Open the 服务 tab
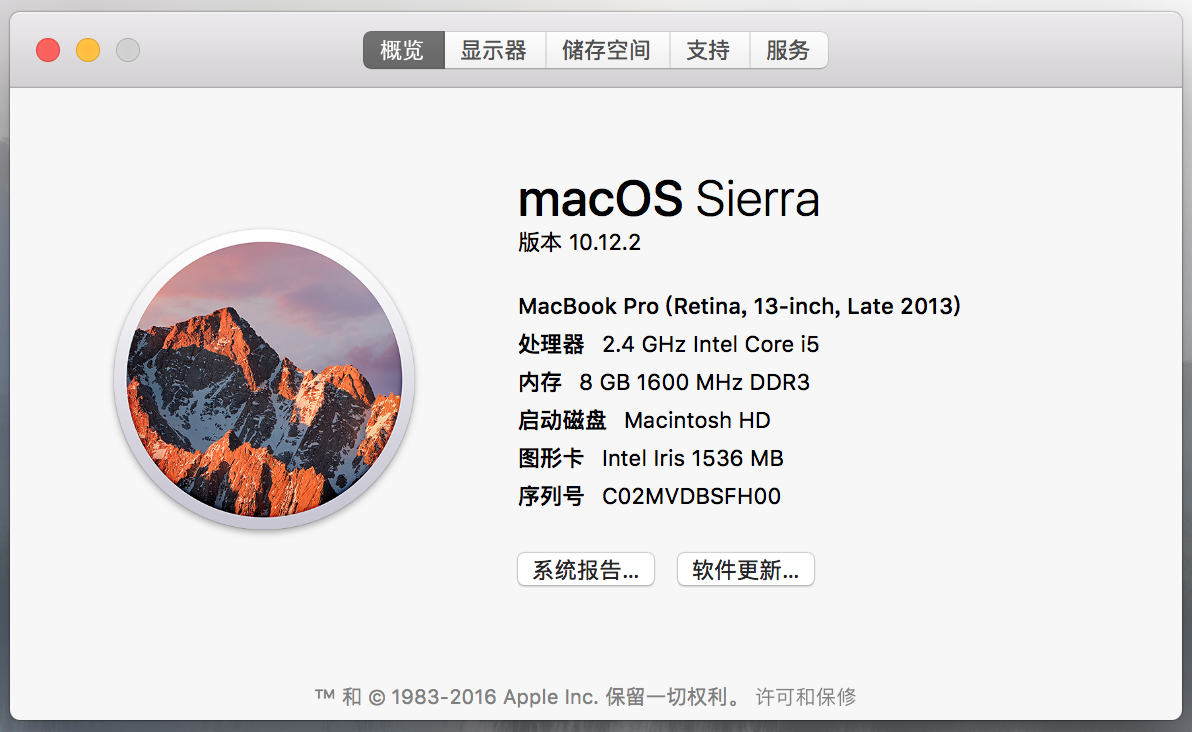 pos(787,50)
